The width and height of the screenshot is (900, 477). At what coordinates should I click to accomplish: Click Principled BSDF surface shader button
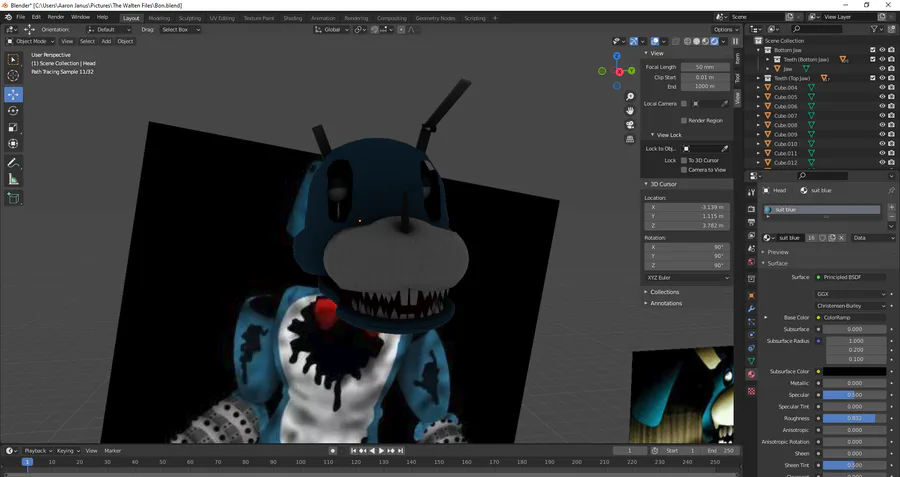(851, 277)
